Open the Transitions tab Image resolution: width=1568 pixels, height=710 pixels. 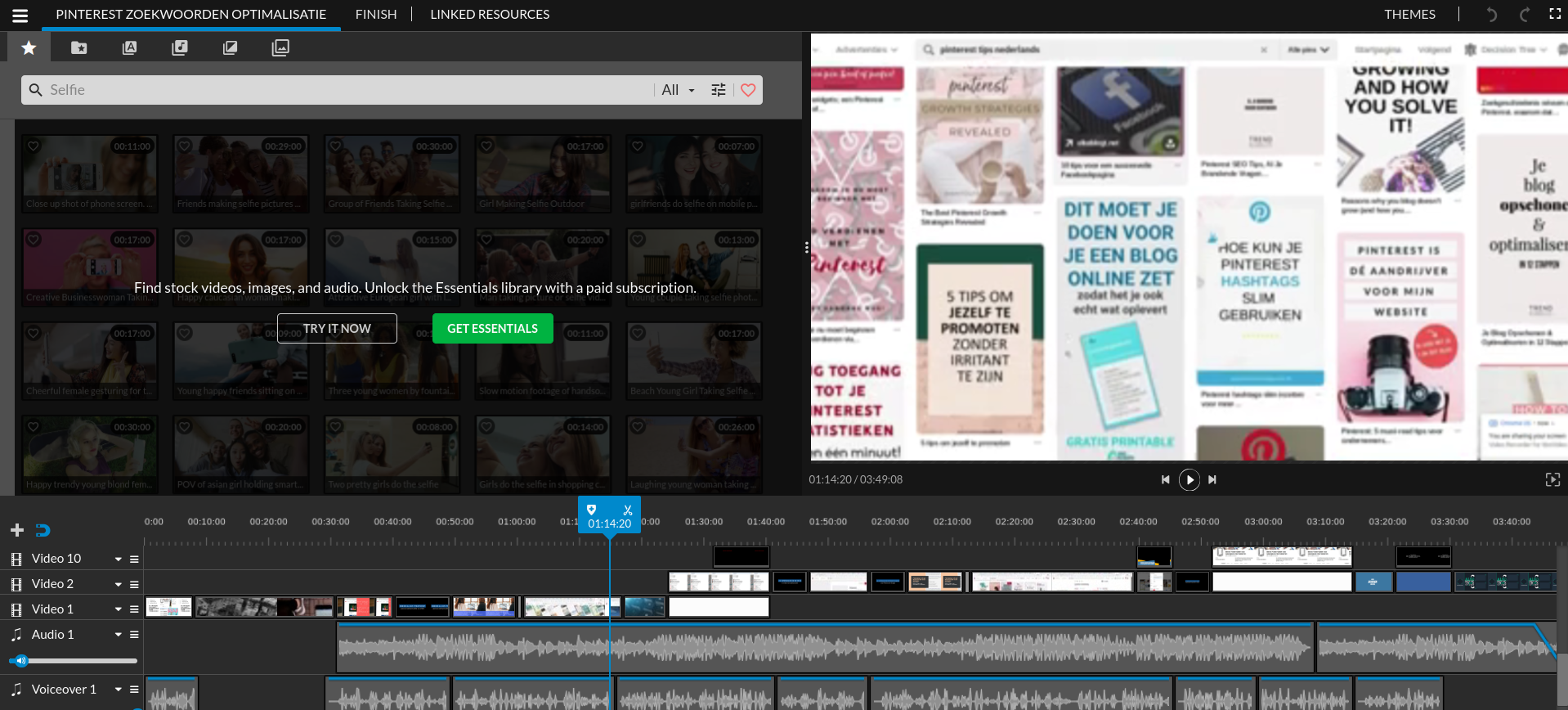[230, 47]
